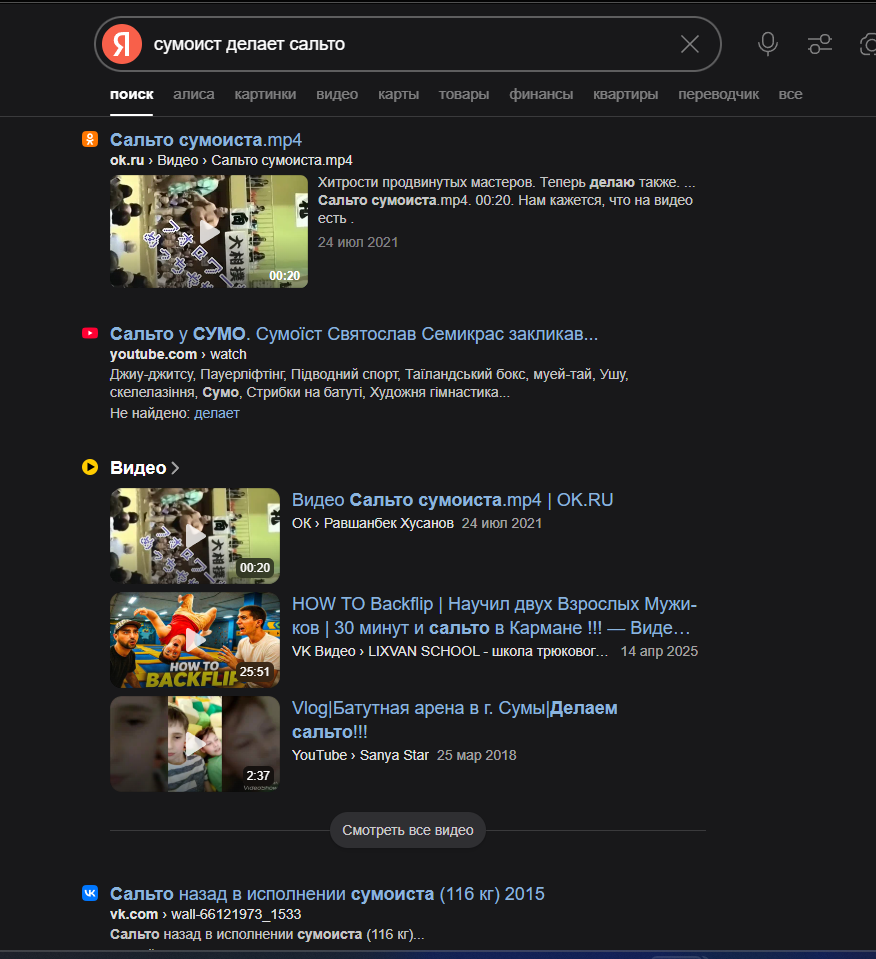Screen dimensions: 876x959
Task: Click the yellow play icon beside the Видео heading
Action: click(88, 467)
